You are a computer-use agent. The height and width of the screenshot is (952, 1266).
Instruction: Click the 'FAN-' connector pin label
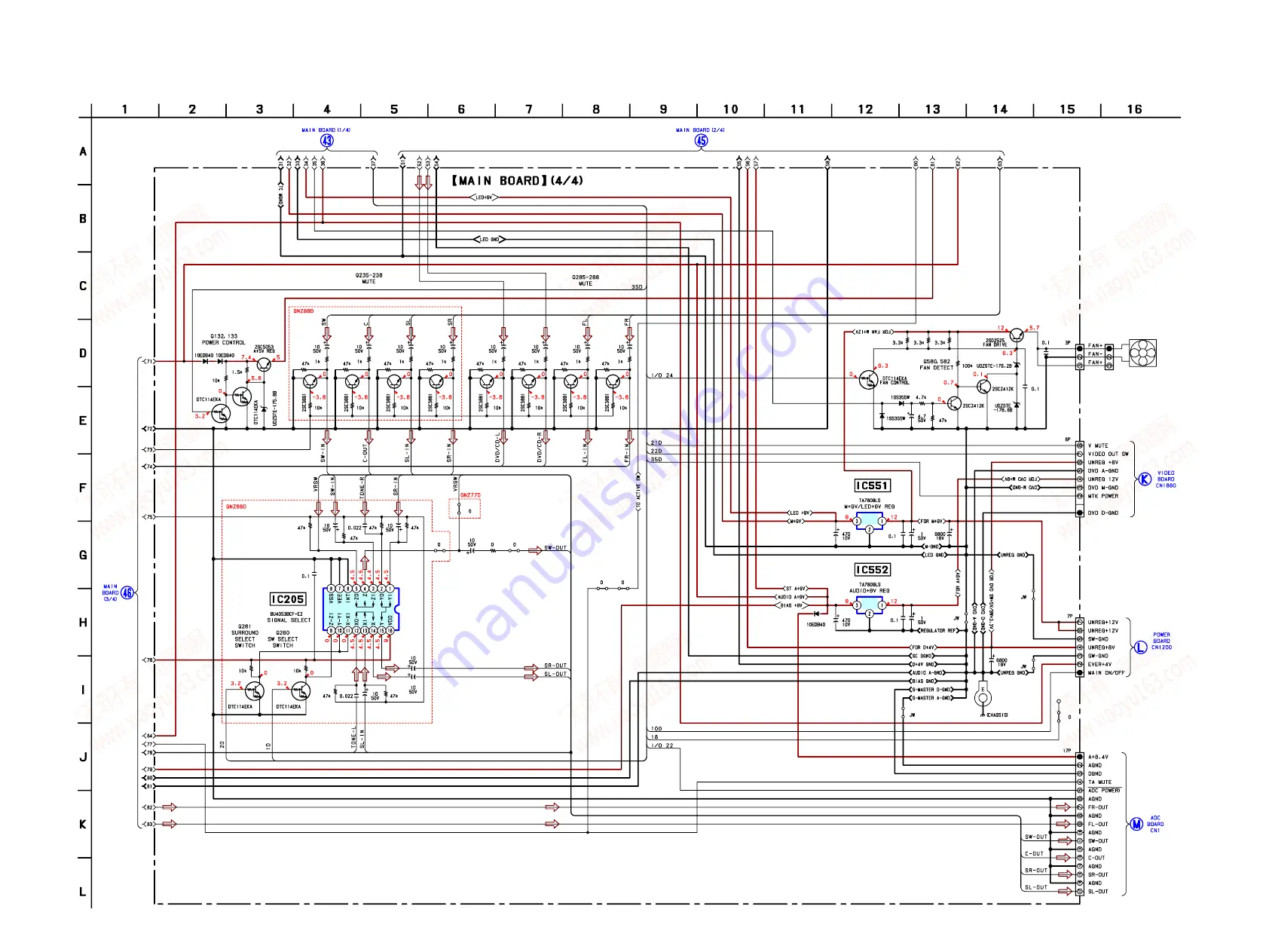[x=1095, y=354]
